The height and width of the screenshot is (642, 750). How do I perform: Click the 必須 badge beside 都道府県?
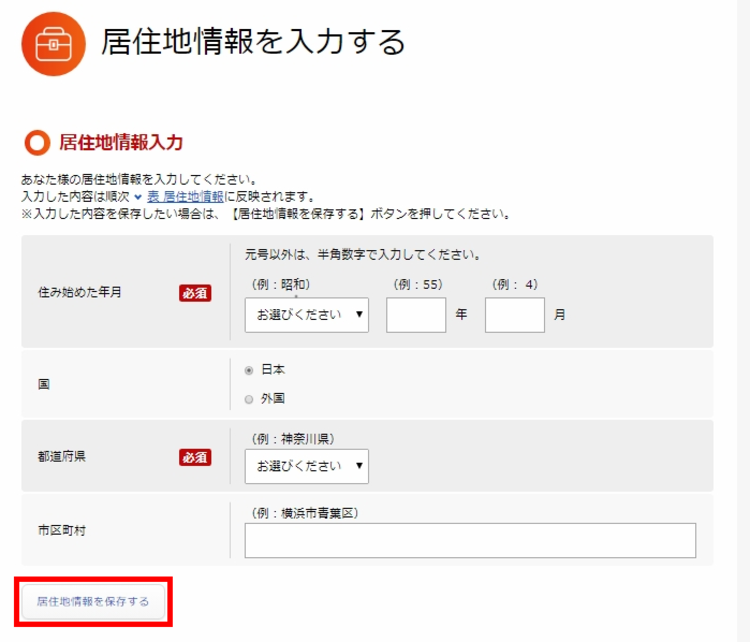pyautogui.click(x=195, y=457)
